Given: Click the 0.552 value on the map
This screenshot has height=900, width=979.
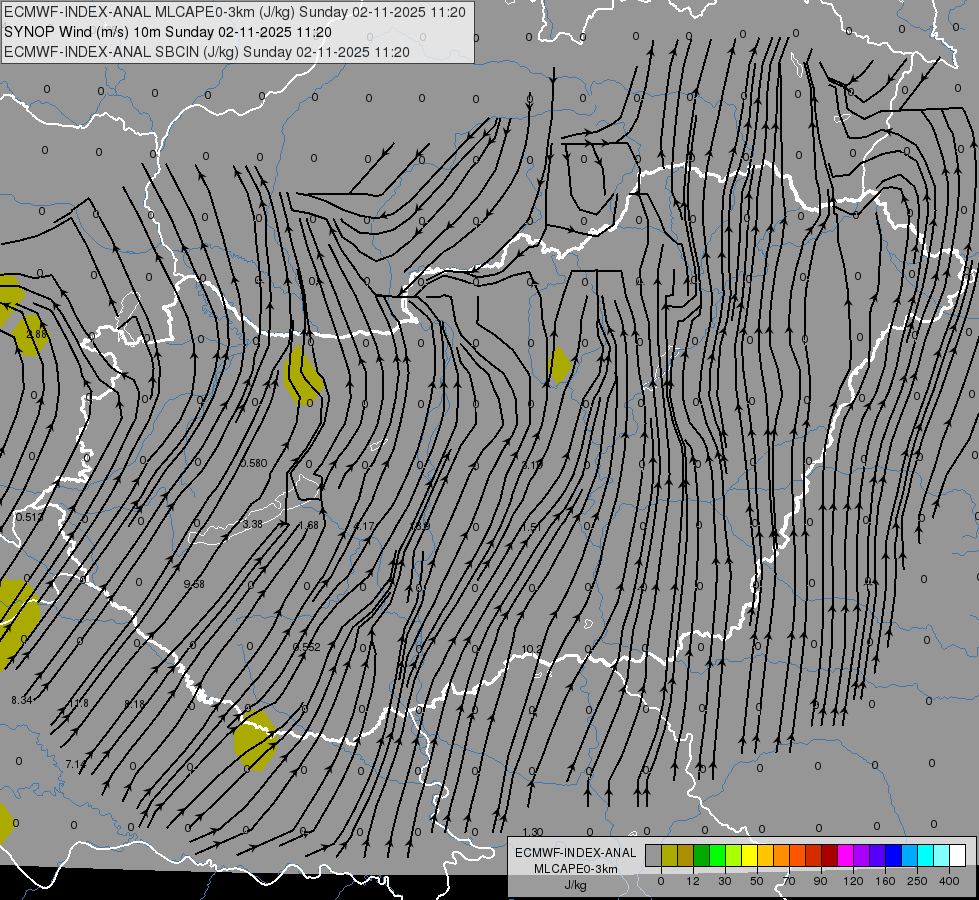Looking at the screenshot, I should [307, 647].
